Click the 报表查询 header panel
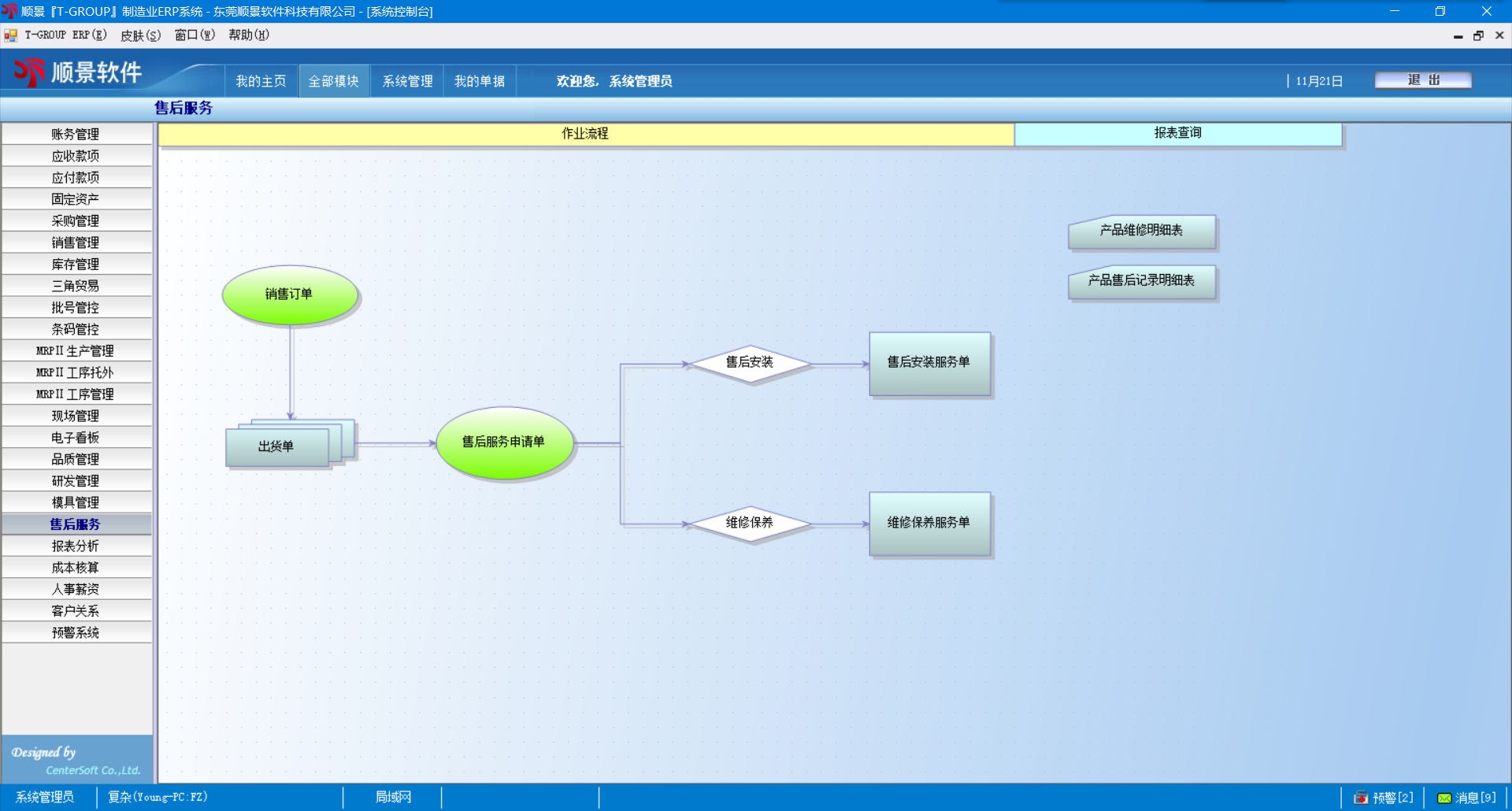The image size is (1512, 811). [x=1177, y=134]
